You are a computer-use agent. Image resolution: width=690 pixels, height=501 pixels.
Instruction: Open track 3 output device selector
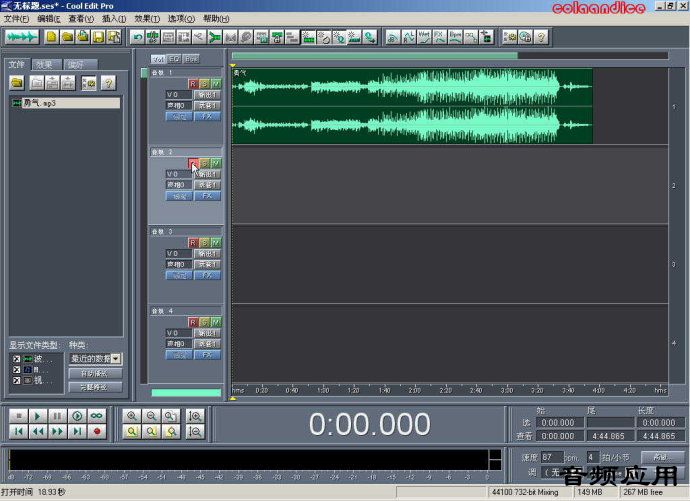click(207, 254)
